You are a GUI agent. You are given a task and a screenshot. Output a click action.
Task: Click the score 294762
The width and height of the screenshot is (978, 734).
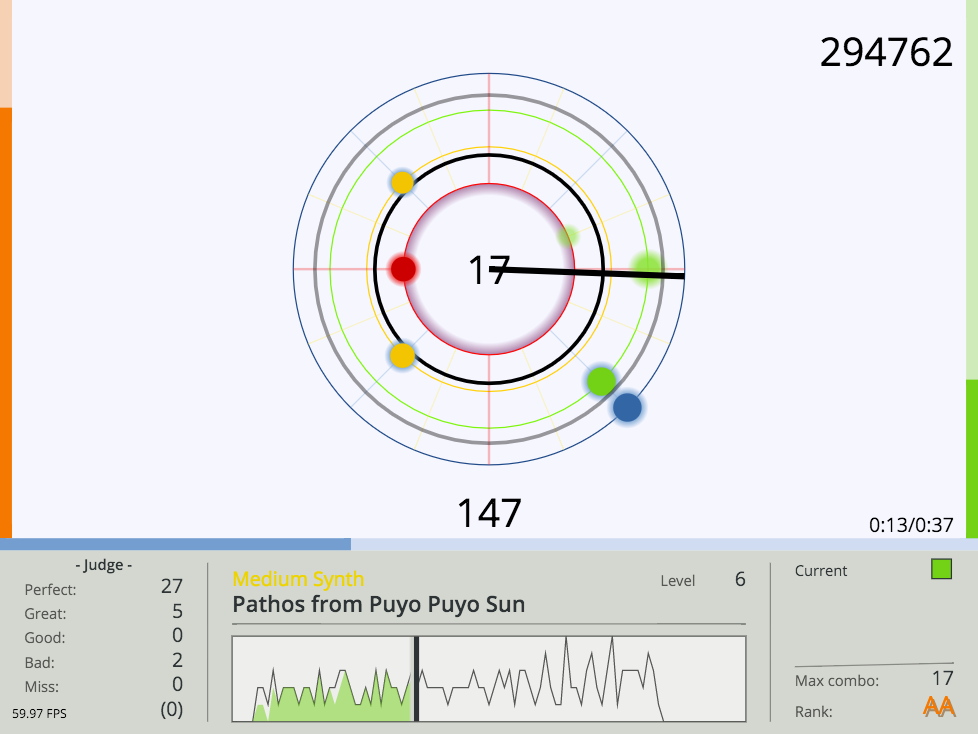point(886,52)
